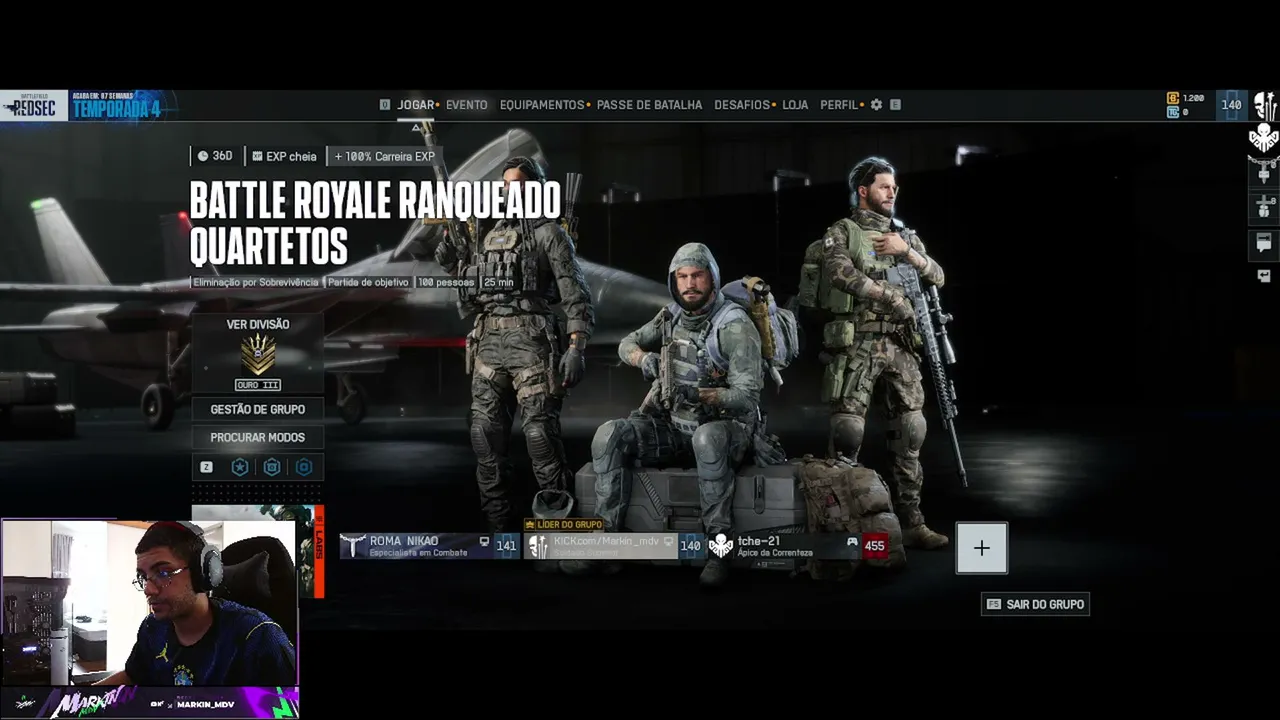1280x720 pixels.
Task: Click the level 140 badge at top right
Action: point(1232,105)
